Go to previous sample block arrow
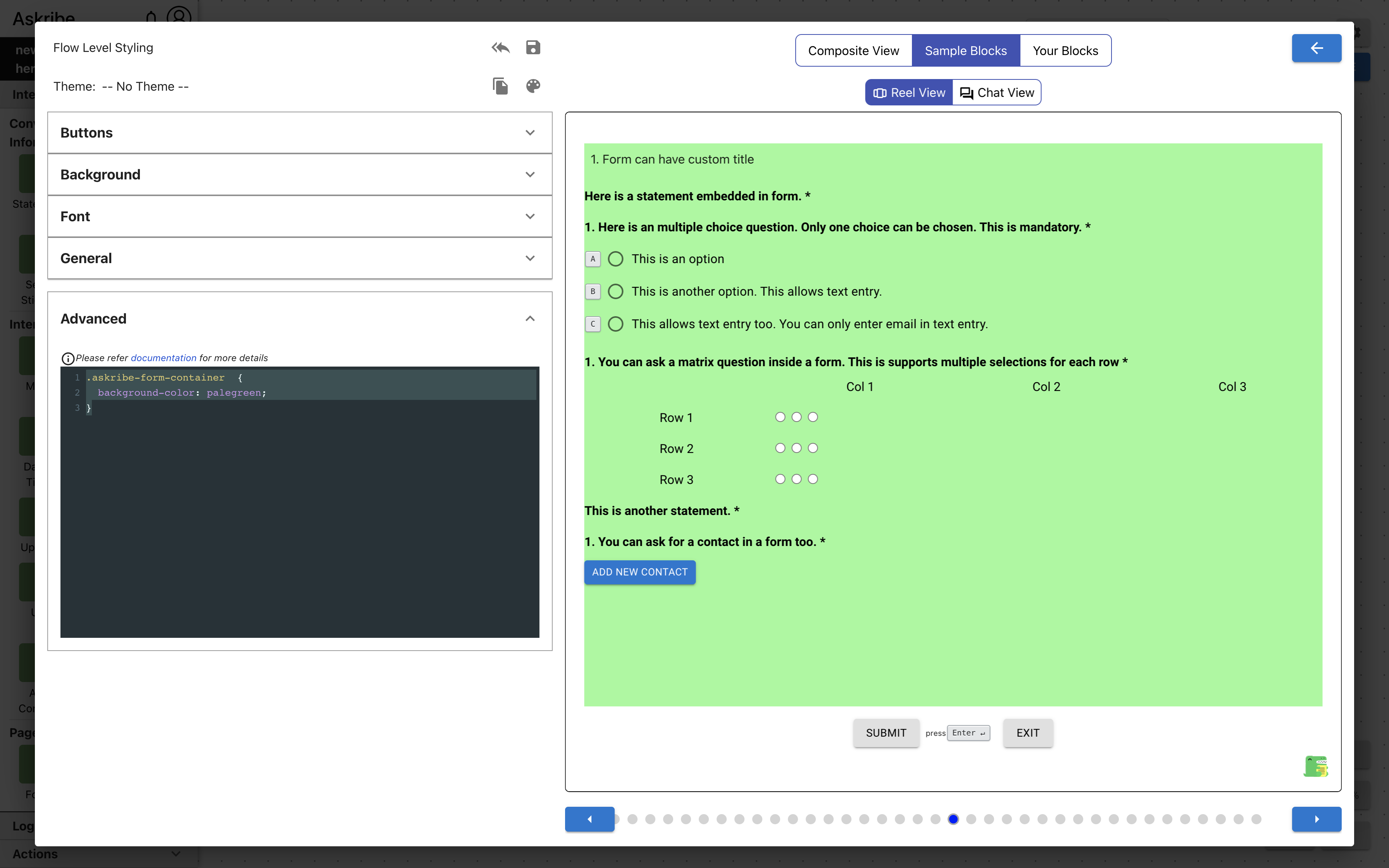1389x868 pixels. coord(589,819)
